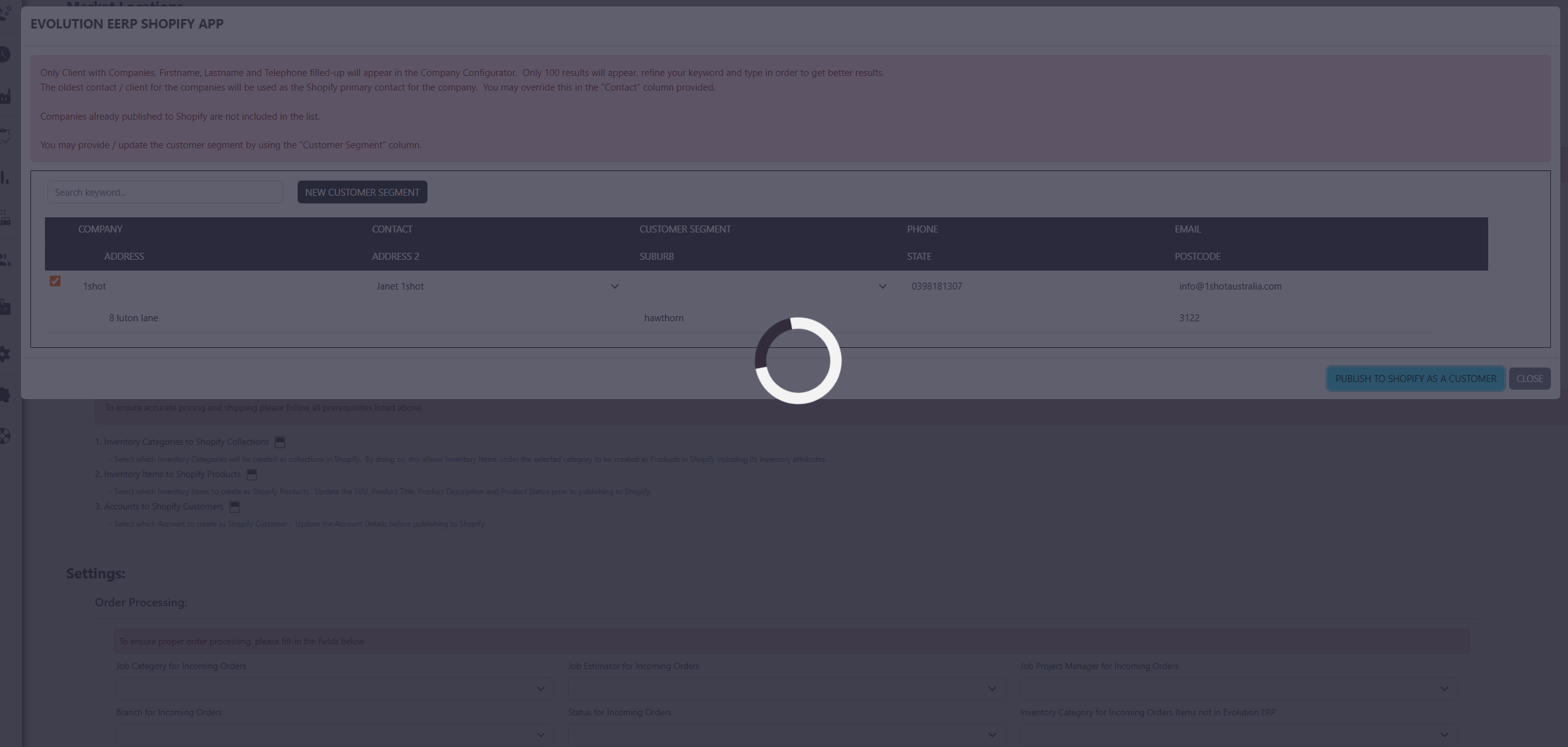
Task: Open Inventory Categories to Shopify Collections window icon
Action: [280, 442]
